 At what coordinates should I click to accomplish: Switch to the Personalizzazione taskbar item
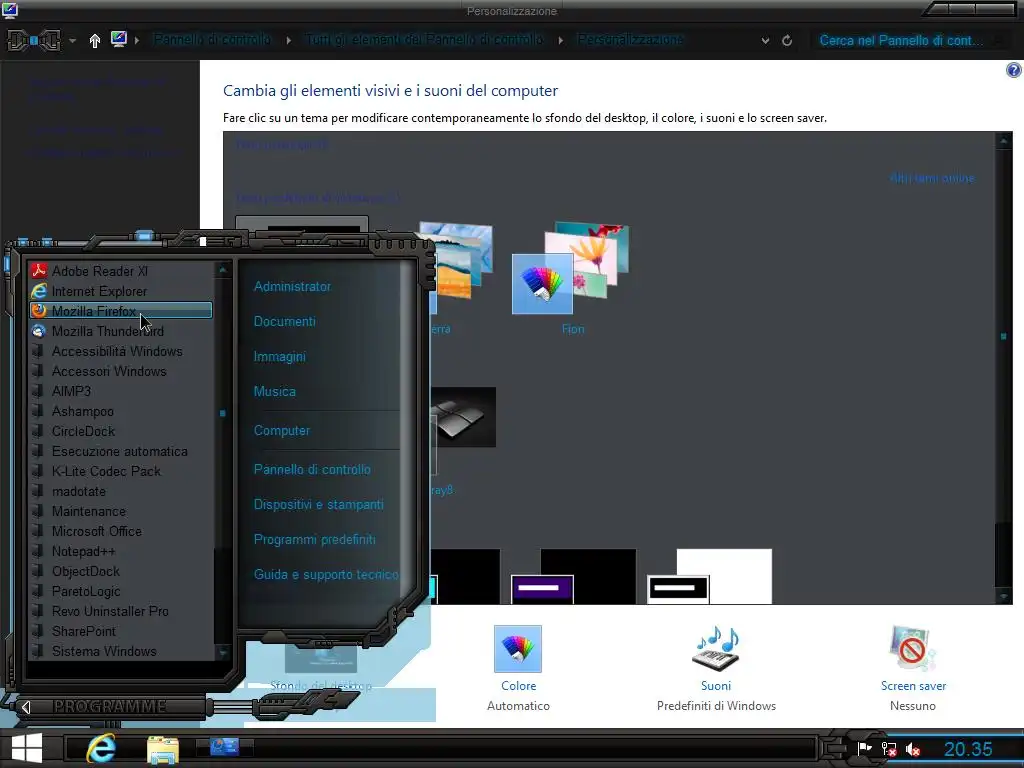[x=225, y=746]
